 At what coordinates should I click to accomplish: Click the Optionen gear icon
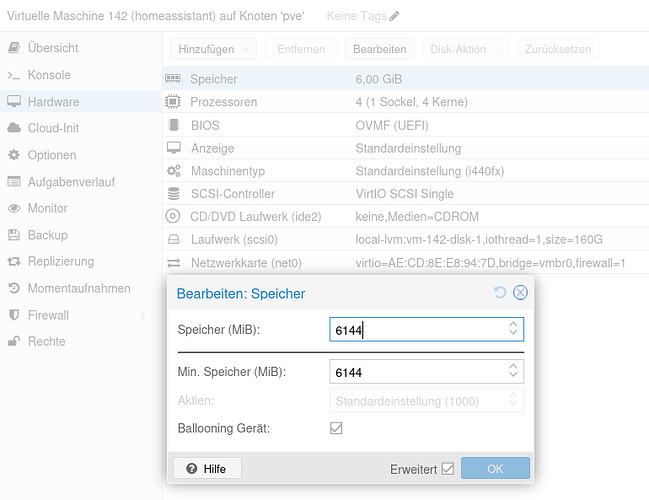pyautogui.click(x=14, y=155)
